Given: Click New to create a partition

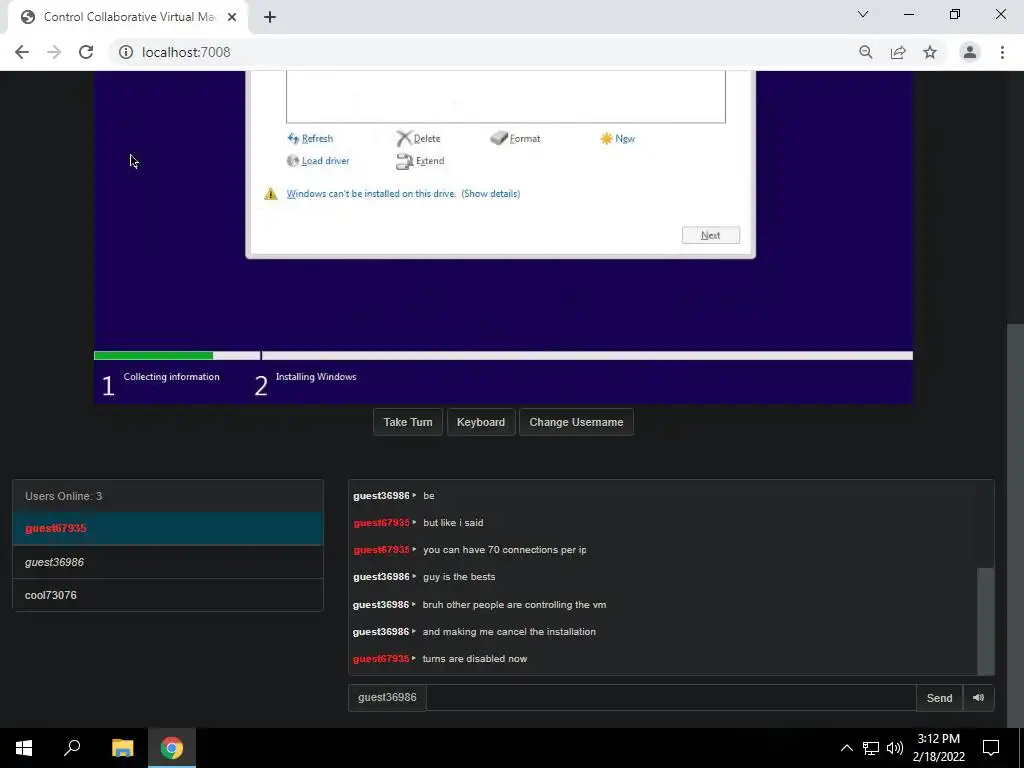Looking at the screenshot, I should 618,138.
